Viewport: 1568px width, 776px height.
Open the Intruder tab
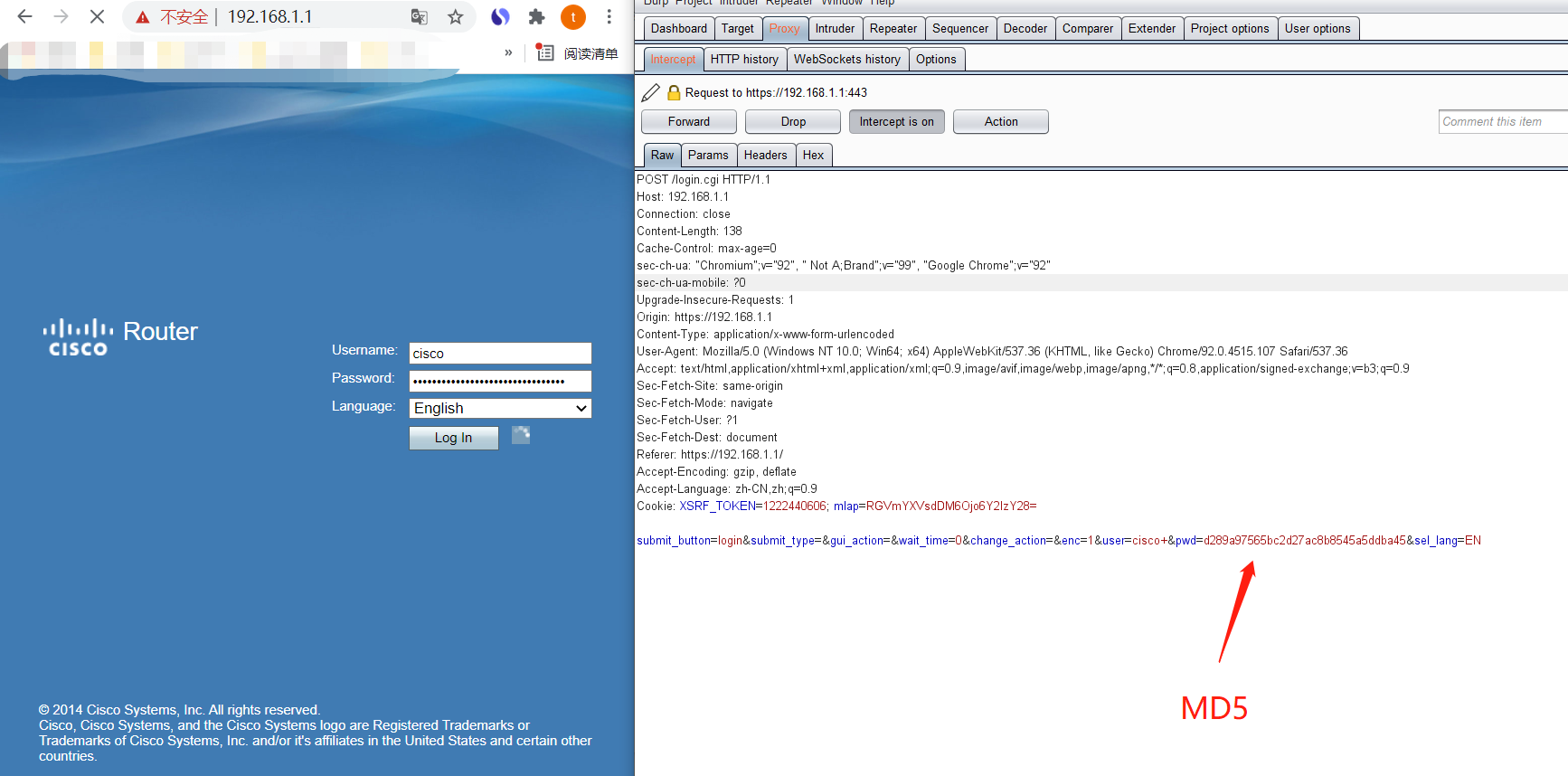(x=835, y=28)
